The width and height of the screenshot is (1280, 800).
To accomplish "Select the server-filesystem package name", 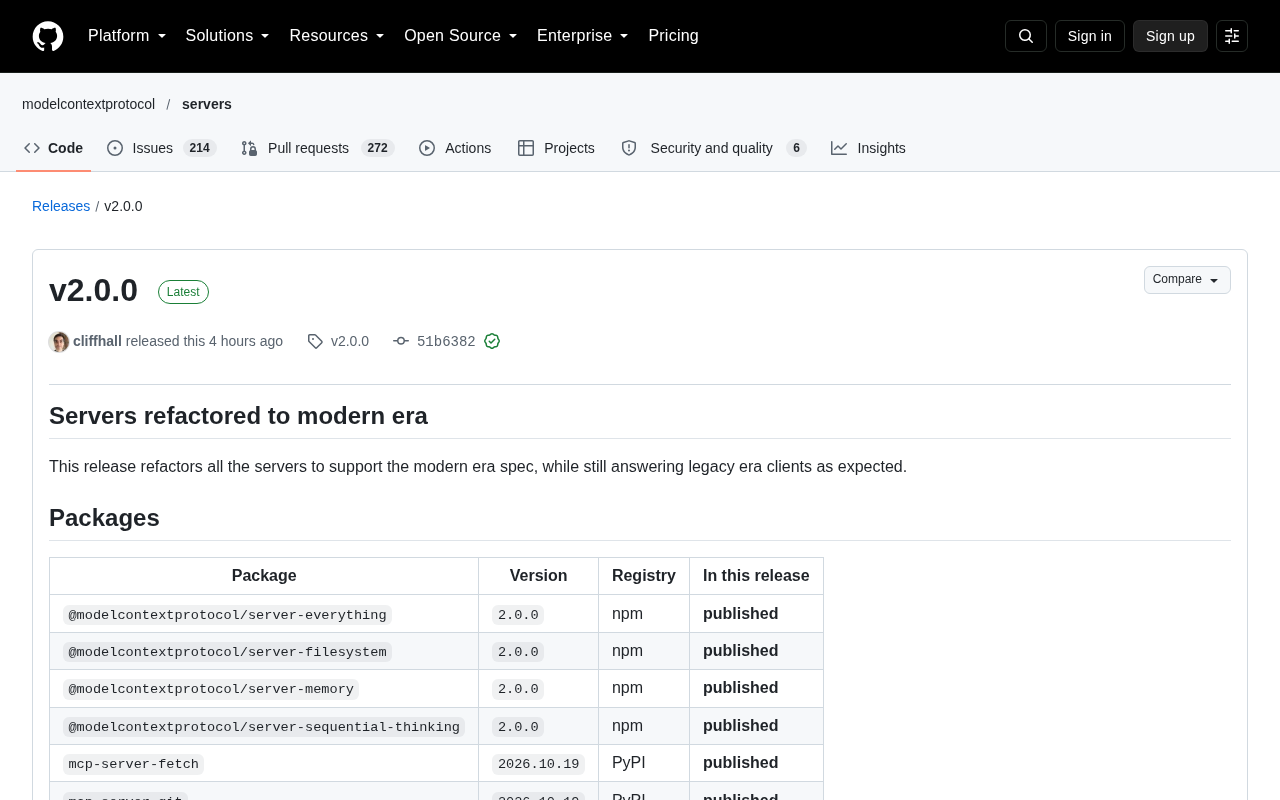I will [x=227, y=652].
